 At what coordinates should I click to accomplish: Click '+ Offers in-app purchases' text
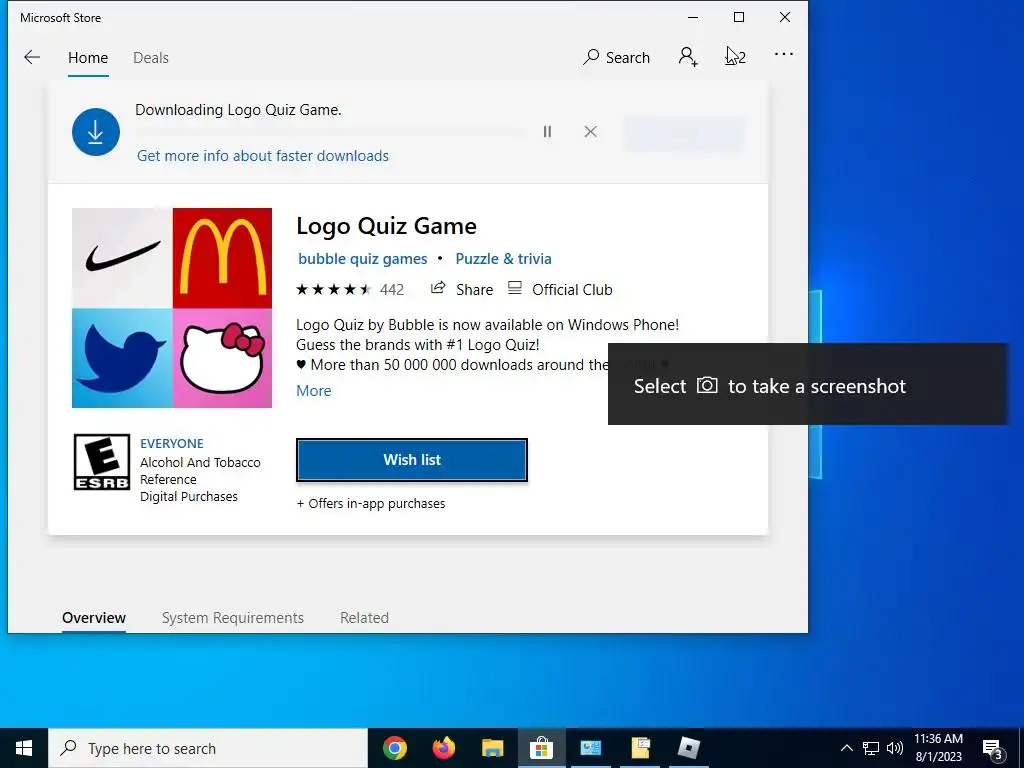371,504
